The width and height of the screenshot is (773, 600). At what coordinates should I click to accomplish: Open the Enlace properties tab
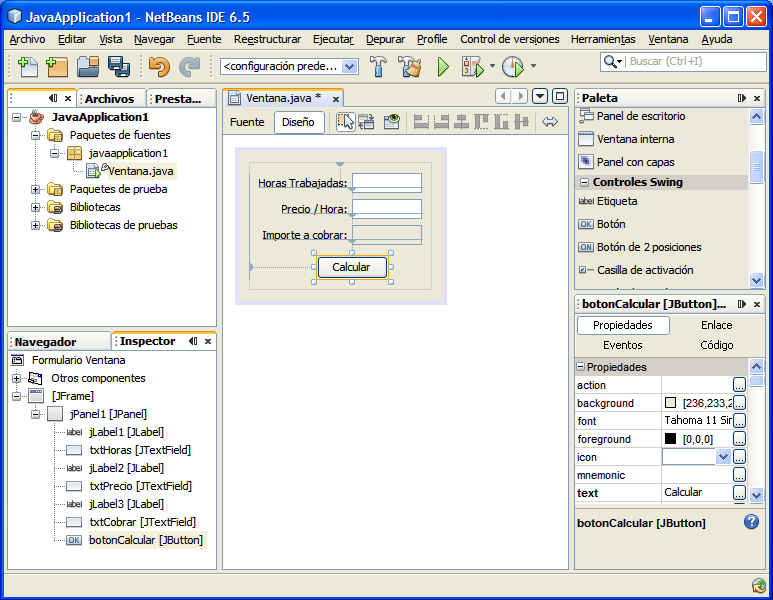[x=716, y=325]
